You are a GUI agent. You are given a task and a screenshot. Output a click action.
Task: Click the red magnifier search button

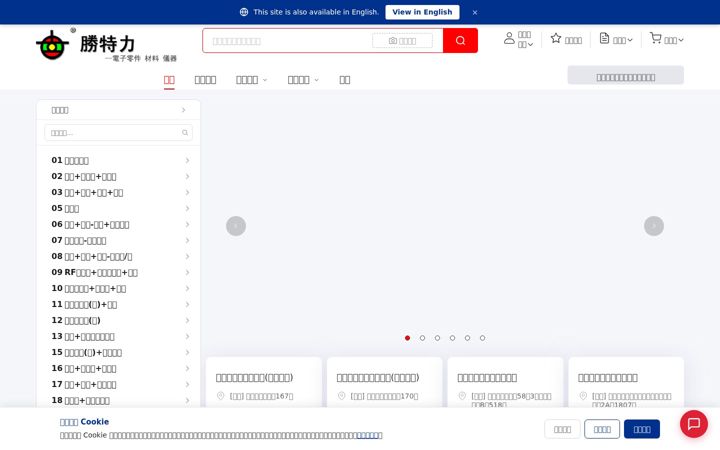pyautogui.click(x=460, y=40)
